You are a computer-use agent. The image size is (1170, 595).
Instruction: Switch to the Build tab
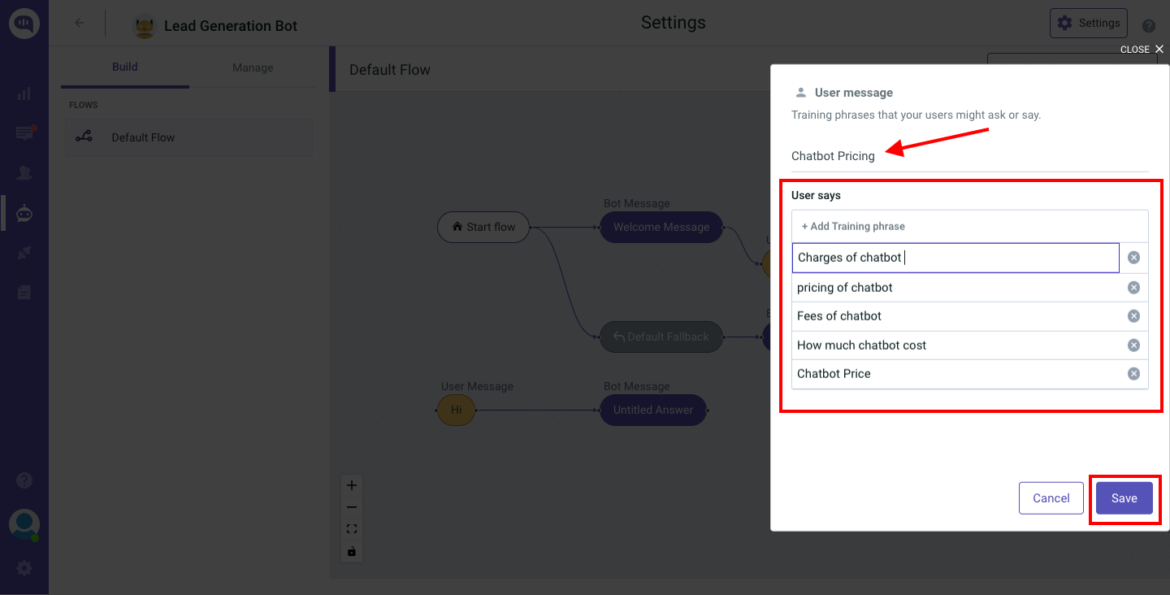[124, 67]
